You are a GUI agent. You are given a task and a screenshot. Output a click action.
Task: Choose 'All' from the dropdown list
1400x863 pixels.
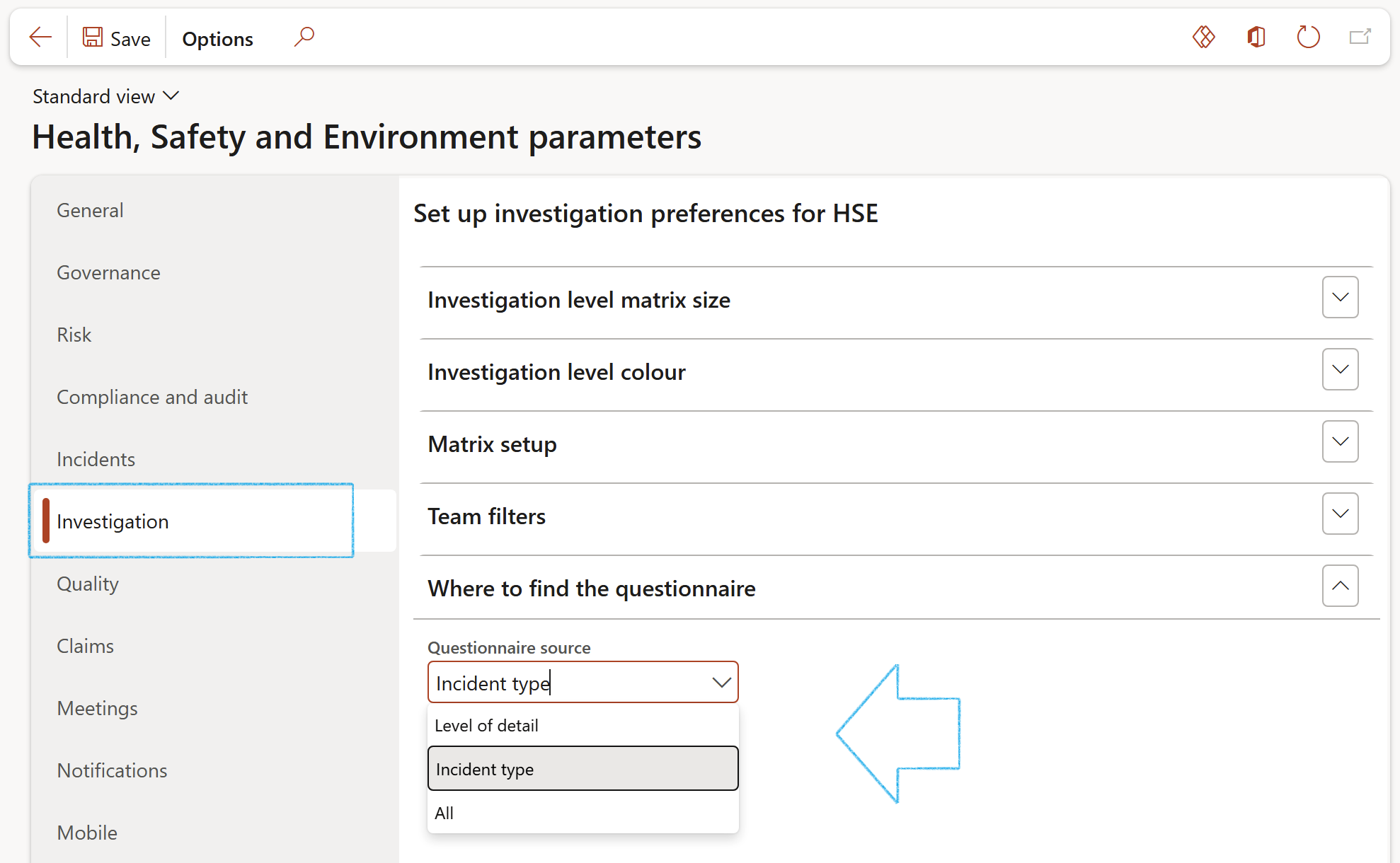coord(444,813)
